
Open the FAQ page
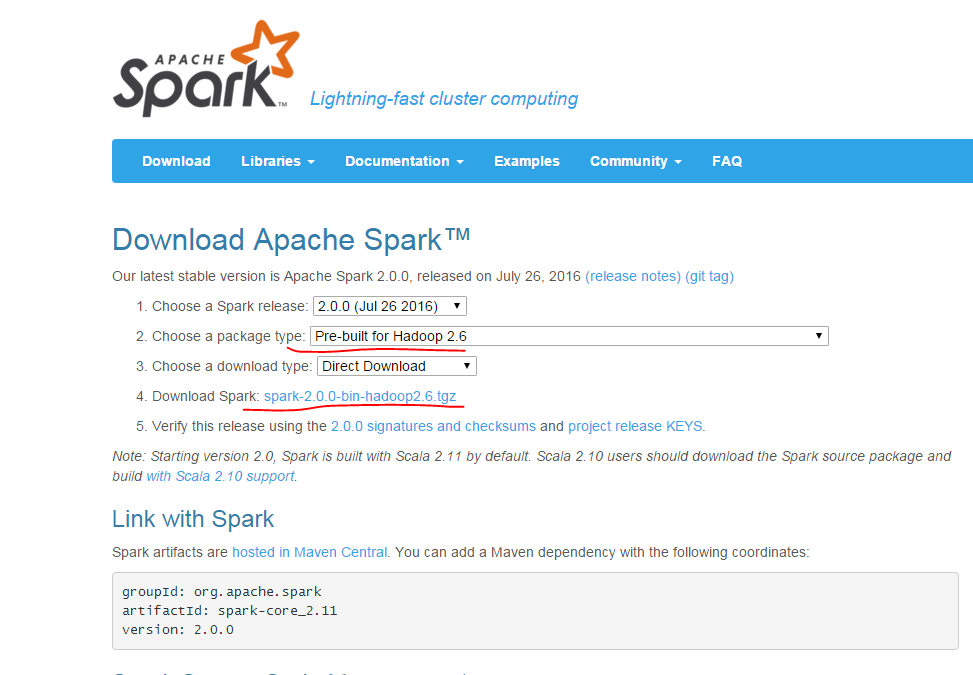coord(727,161)
